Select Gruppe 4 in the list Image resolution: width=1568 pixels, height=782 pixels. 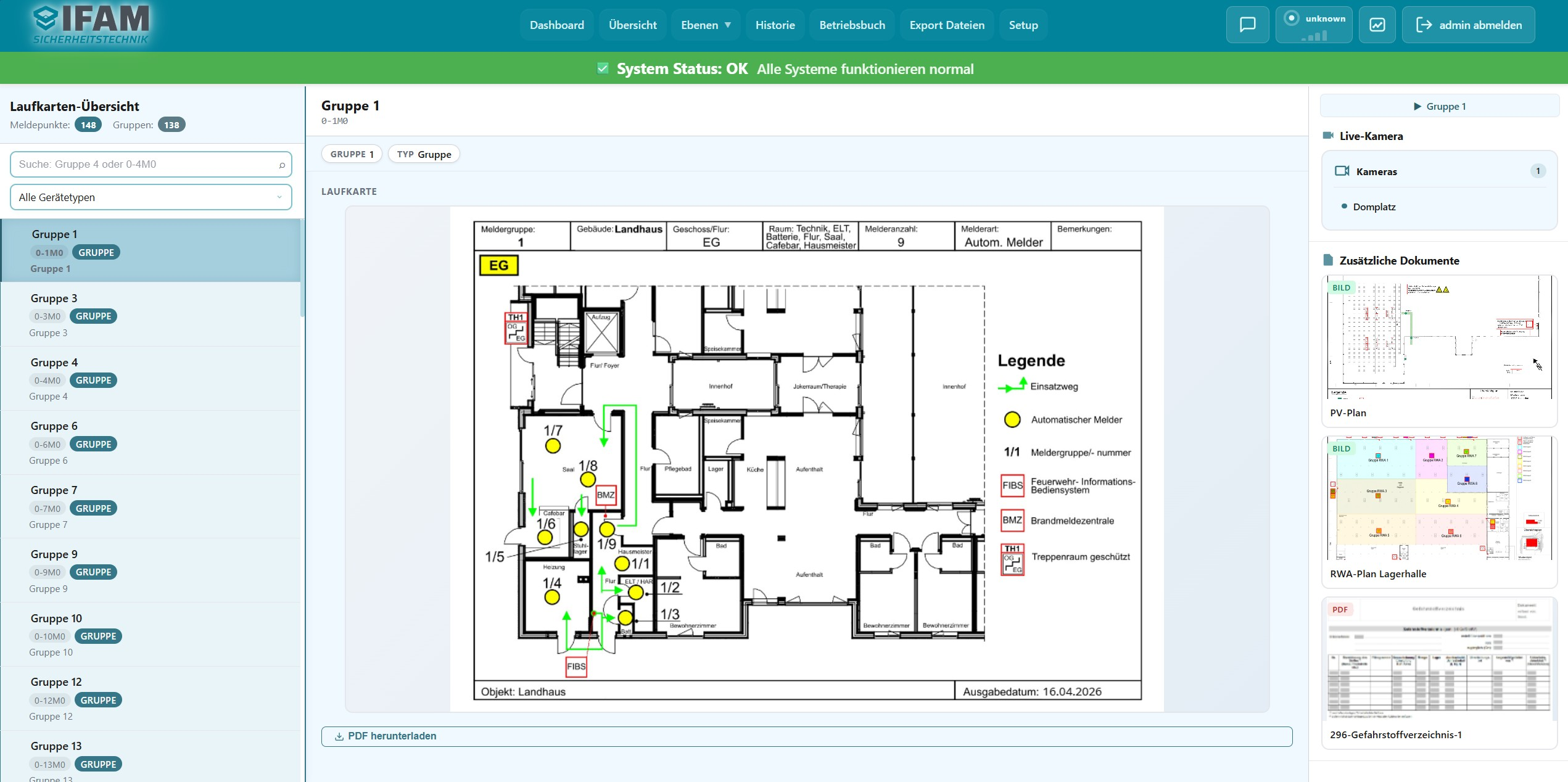tap(150, 379)
